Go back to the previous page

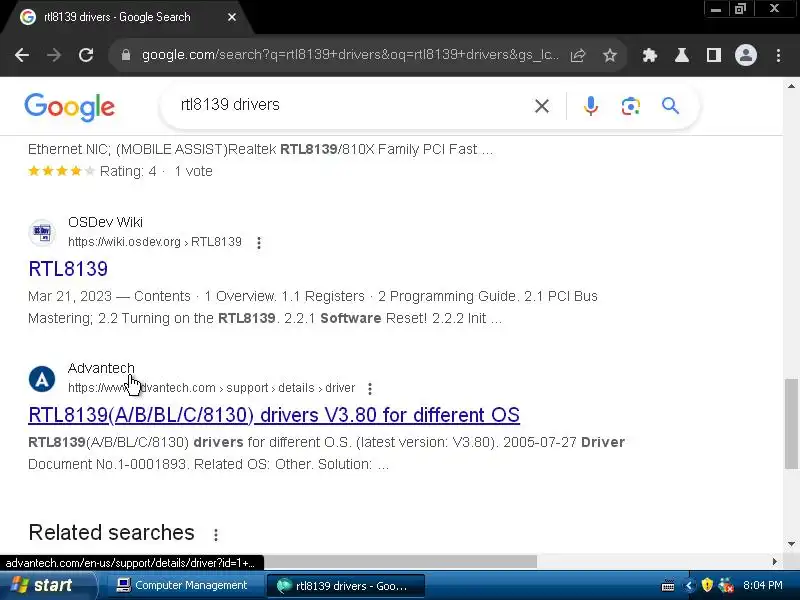(x=22, y=55)
